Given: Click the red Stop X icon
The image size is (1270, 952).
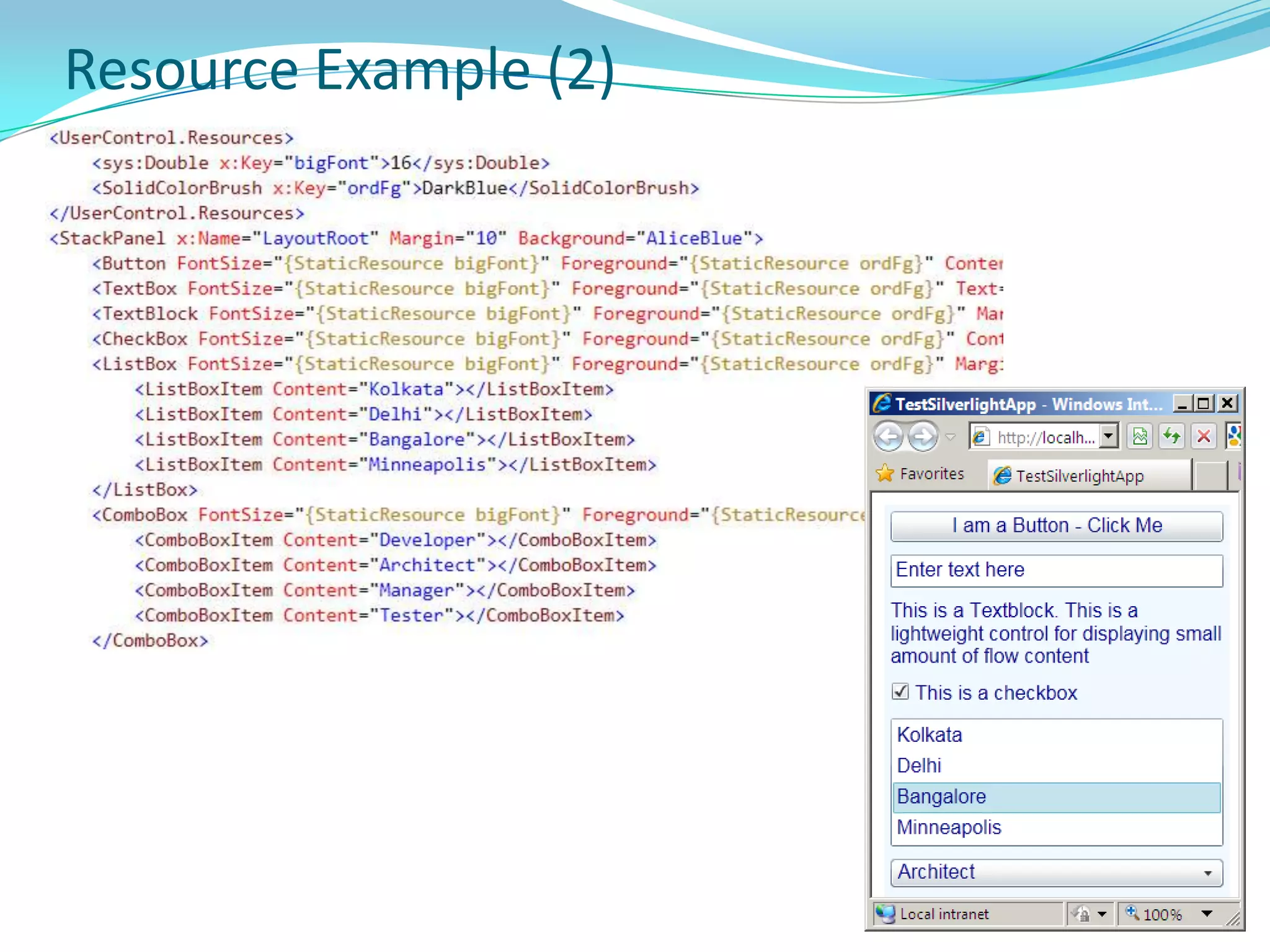Looking at the screenshot, I should point(1204,437).
